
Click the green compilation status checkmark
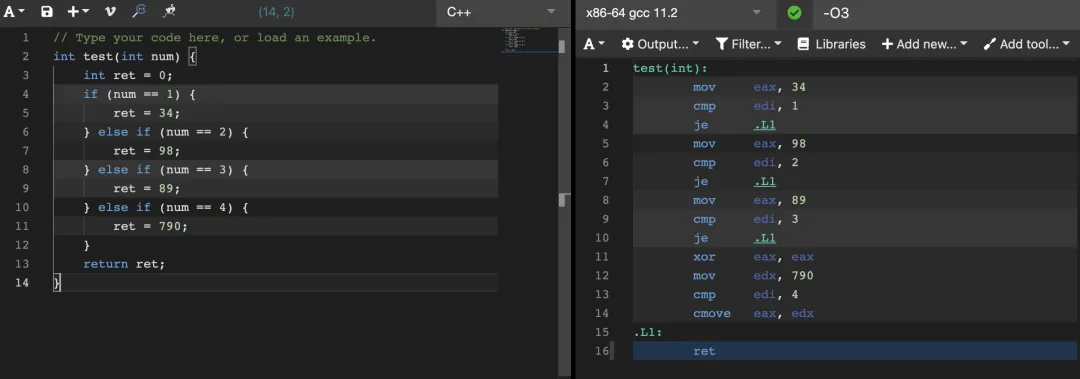pyautogui.click(x=794, y=12)
